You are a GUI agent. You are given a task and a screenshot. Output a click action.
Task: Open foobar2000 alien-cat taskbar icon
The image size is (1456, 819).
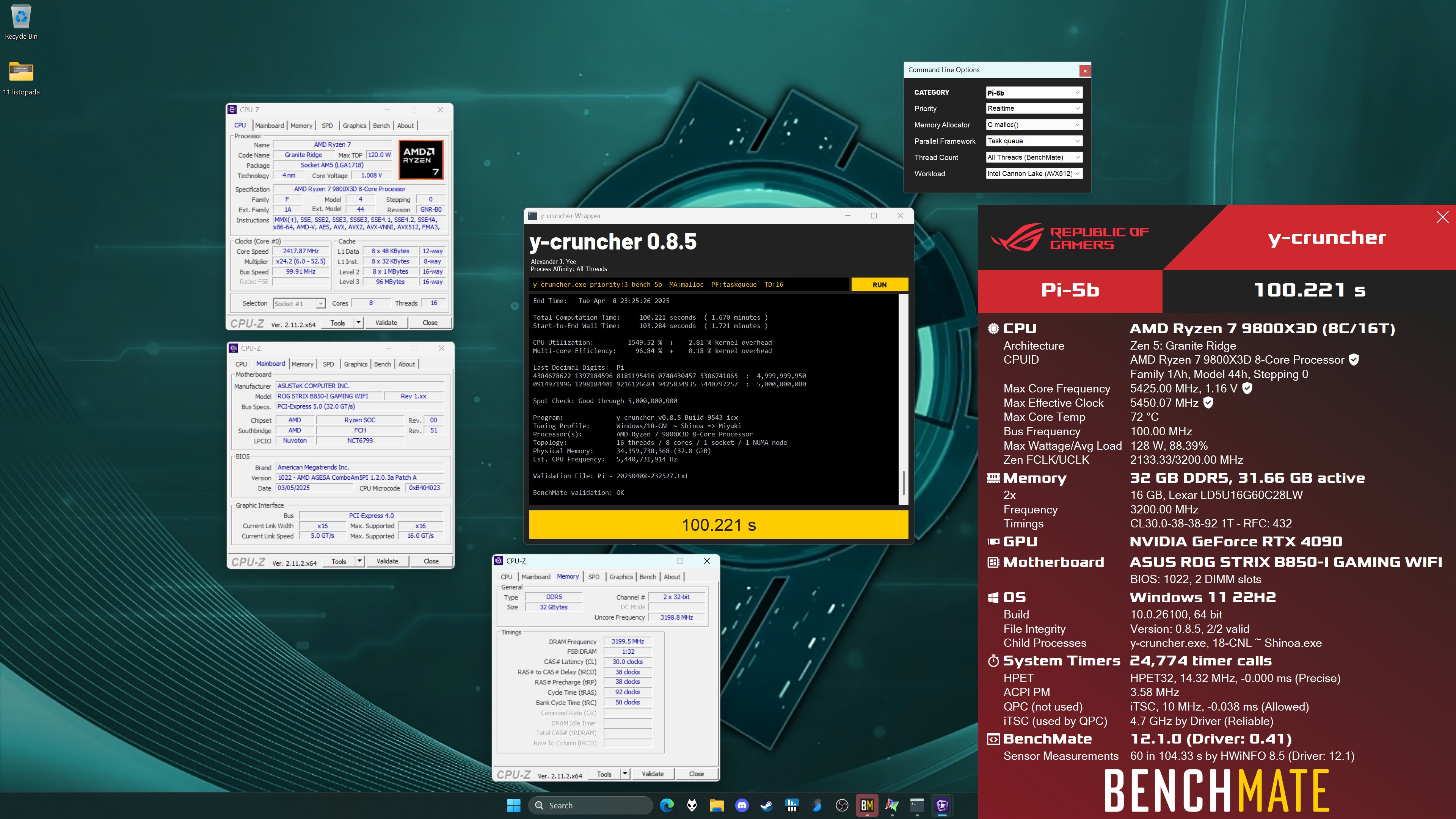coord(692,805)
